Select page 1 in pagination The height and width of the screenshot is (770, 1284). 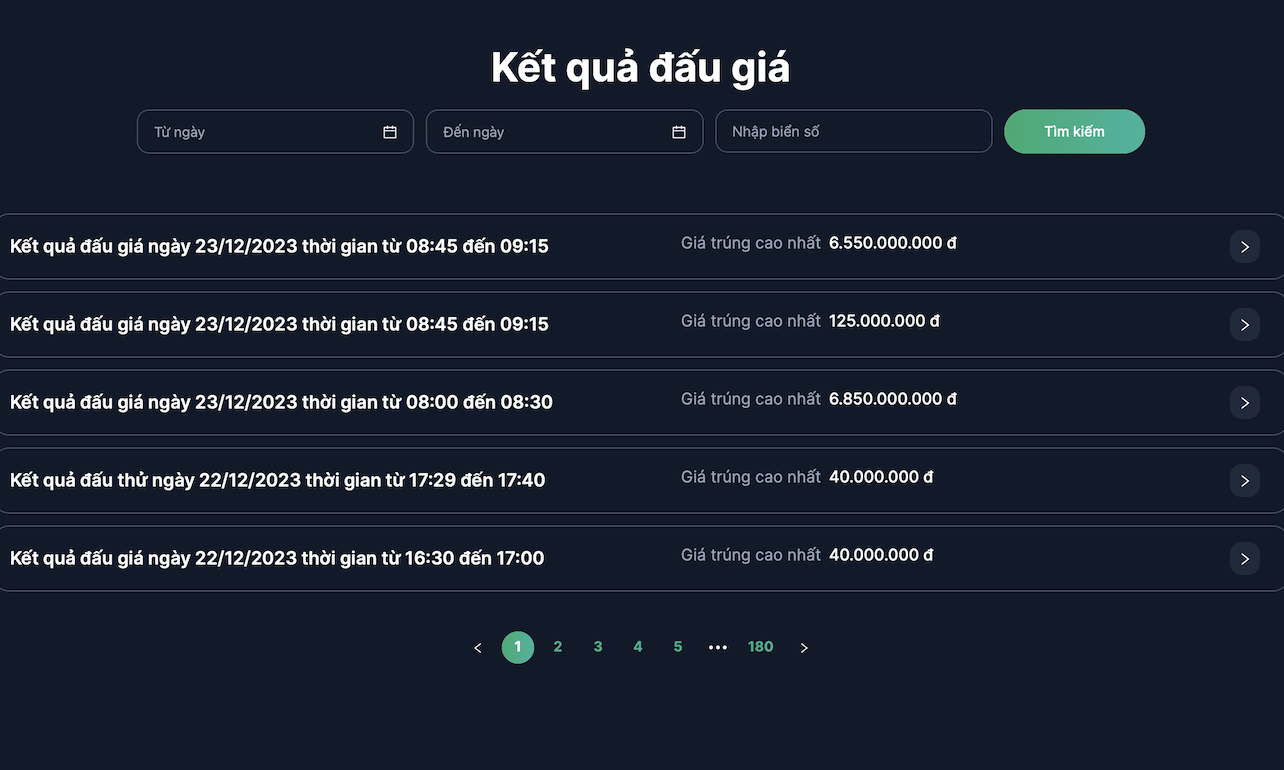518,647
